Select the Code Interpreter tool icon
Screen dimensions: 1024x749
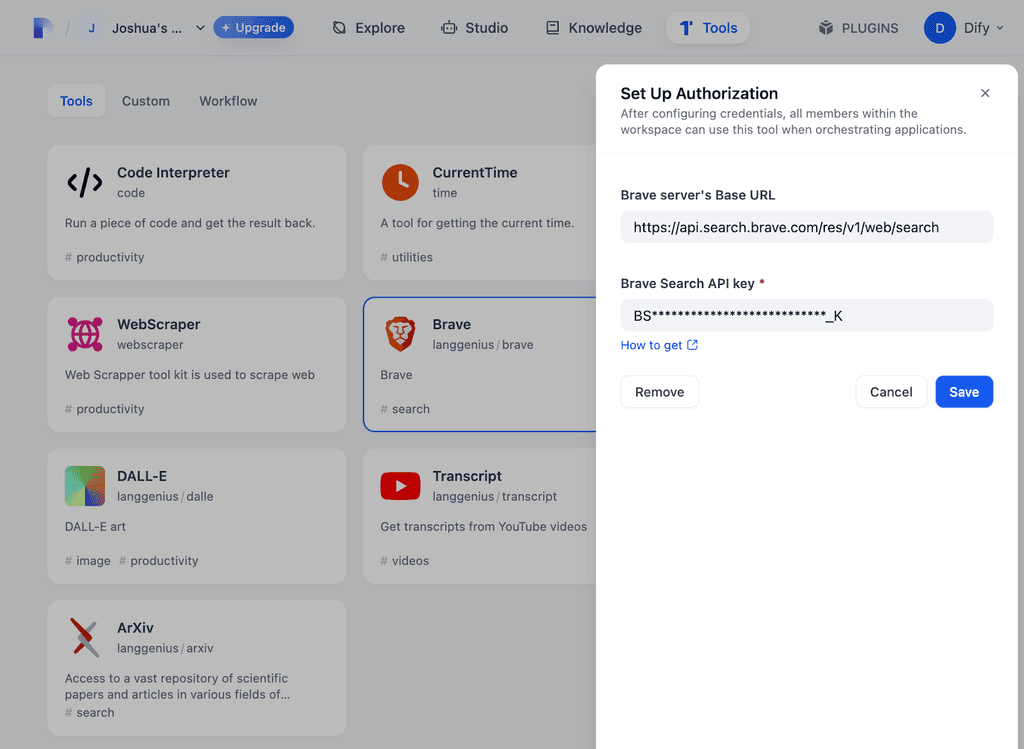(x=85, y=183)
